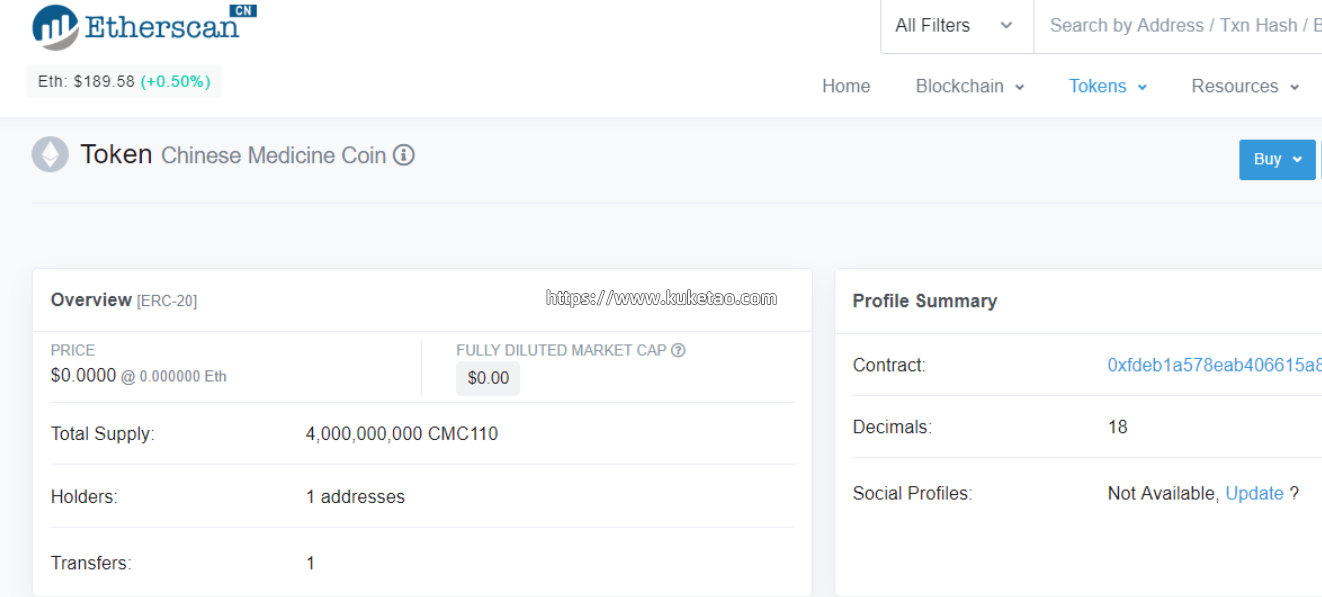Click the Eth price badge
Image resolution: width=1322 pixels, height=597 pixels.
pyautogui.click(x=124, y=81)
